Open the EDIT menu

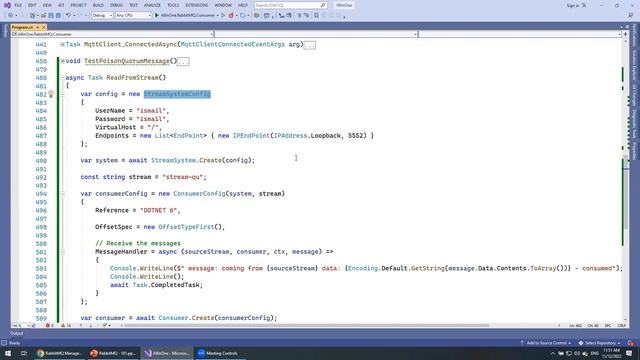click(32, 5)
